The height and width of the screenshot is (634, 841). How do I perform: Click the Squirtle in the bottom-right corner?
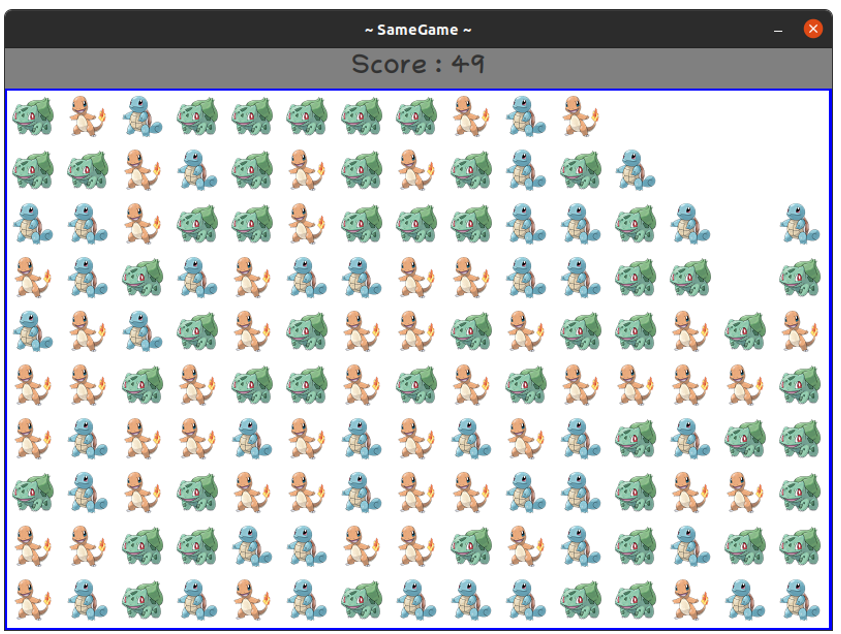click(799, 599)
